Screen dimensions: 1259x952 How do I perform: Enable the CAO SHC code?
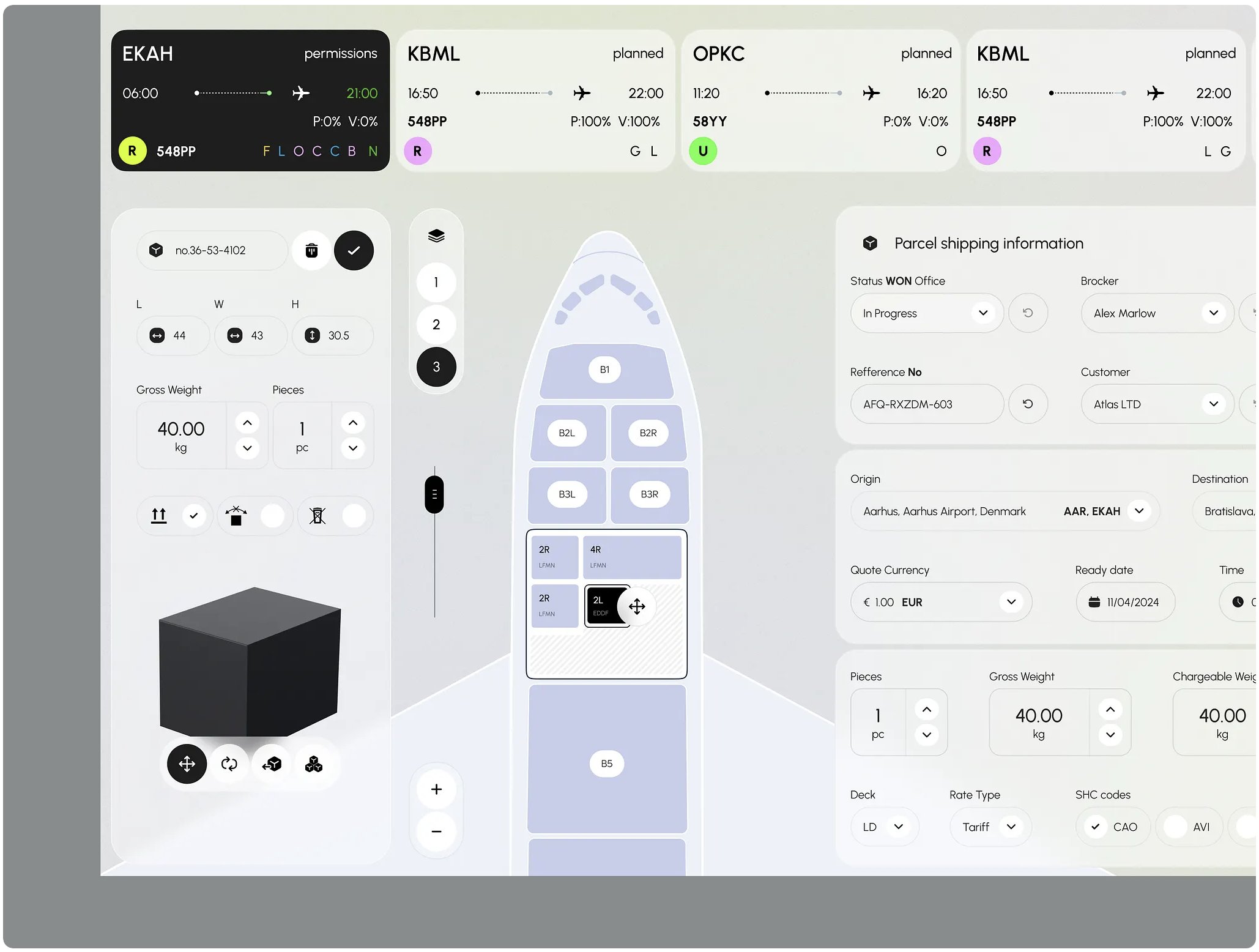tap(1096, 827)
